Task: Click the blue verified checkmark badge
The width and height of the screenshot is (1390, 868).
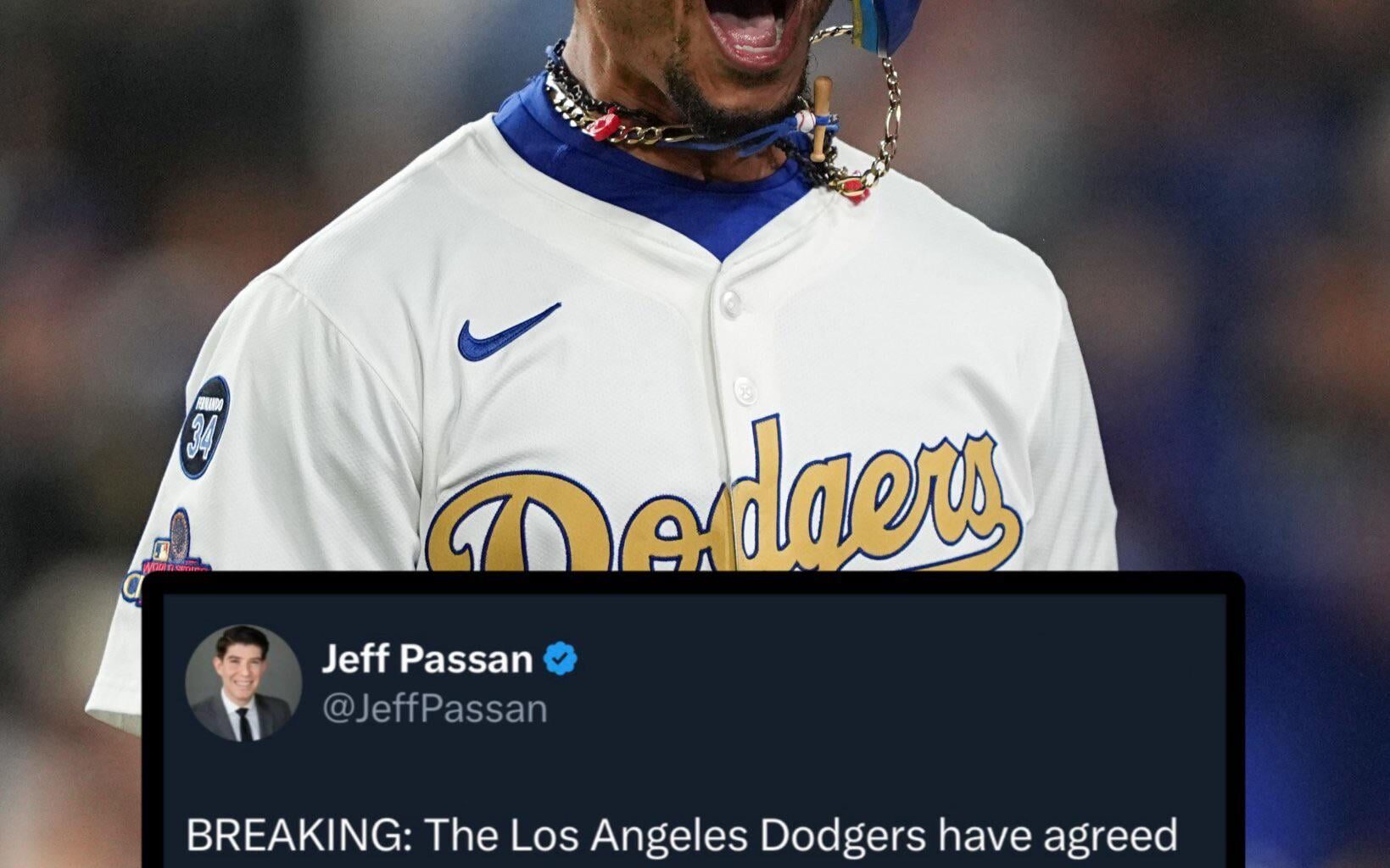Action: pyautogui.click(x=560, y=659)
